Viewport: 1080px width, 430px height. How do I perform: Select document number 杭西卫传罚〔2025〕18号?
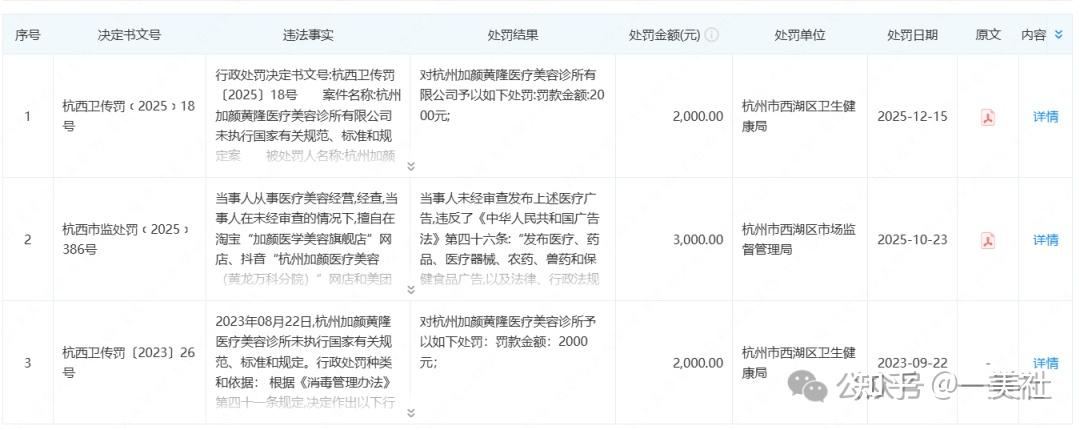tap(129, 116)
